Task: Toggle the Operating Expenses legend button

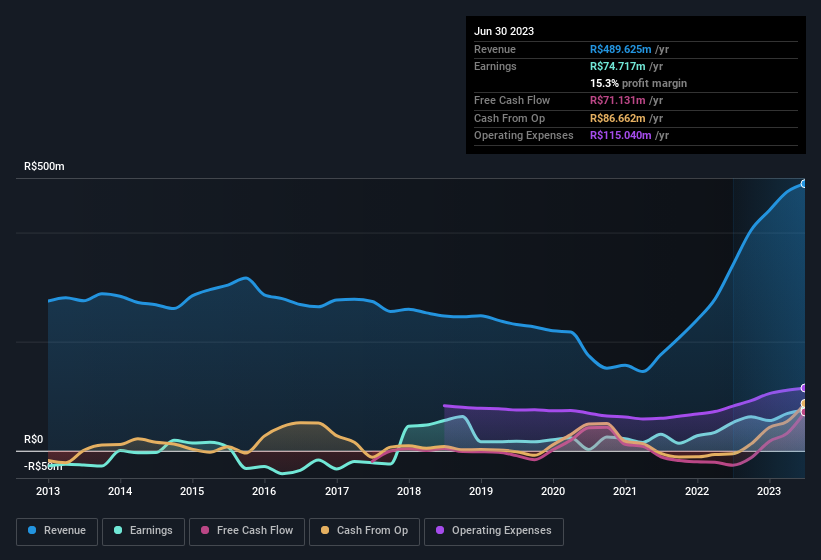Action: coord(494,531)
